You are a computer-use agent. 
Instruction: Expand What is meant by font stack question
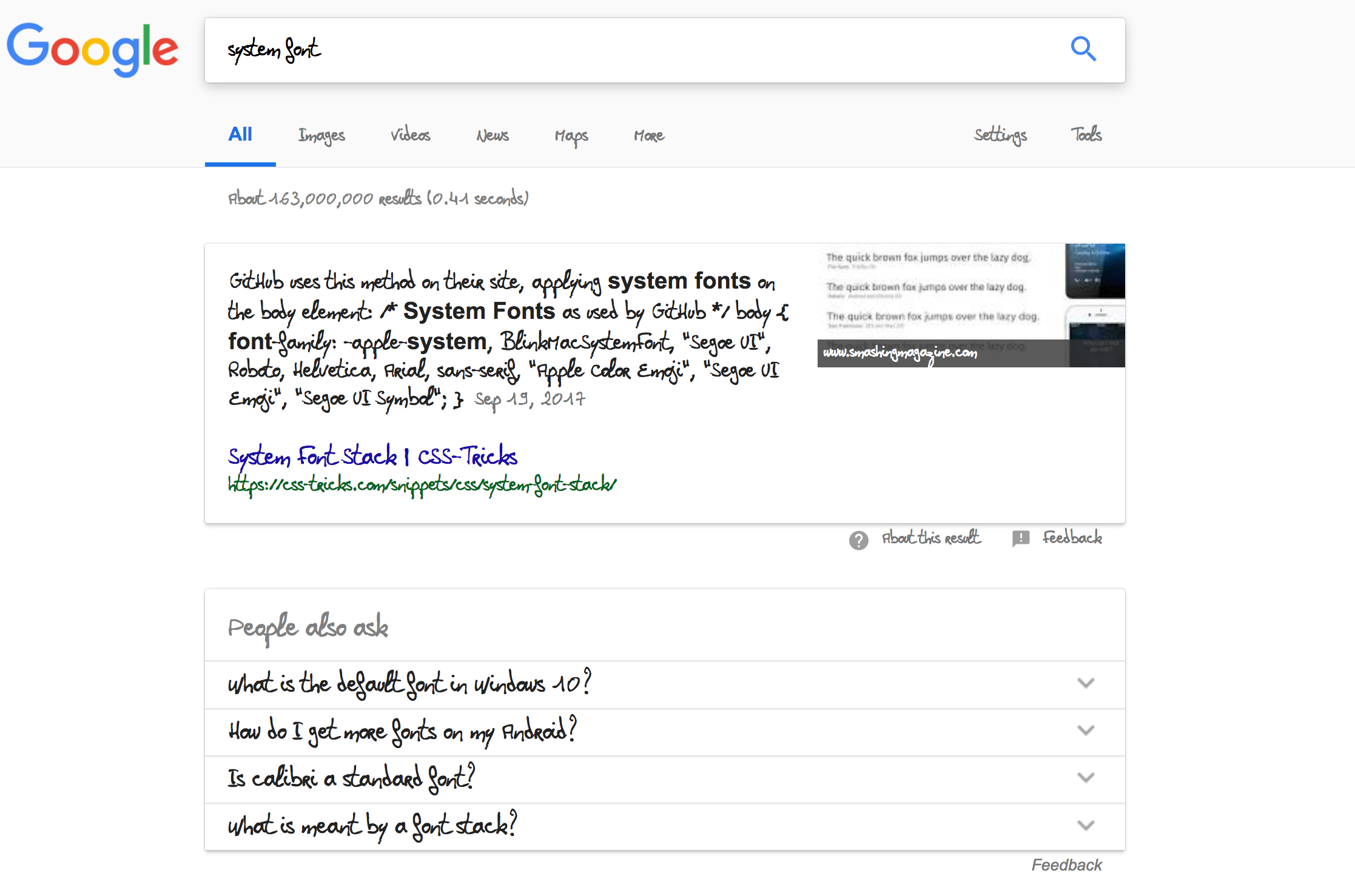tap(665, 826)
